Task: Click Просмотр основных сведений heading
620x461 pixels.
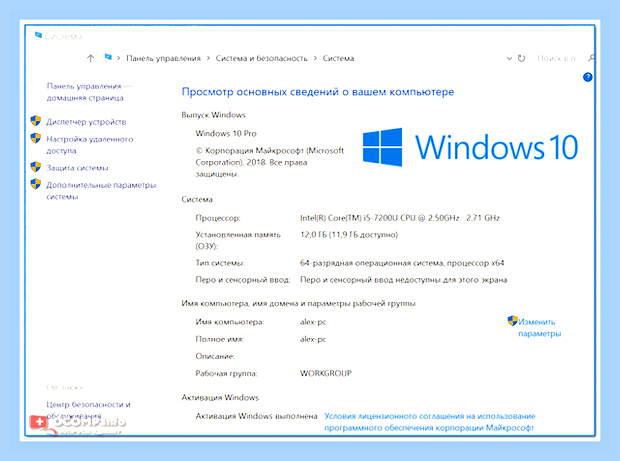Action: coord(318,92)
